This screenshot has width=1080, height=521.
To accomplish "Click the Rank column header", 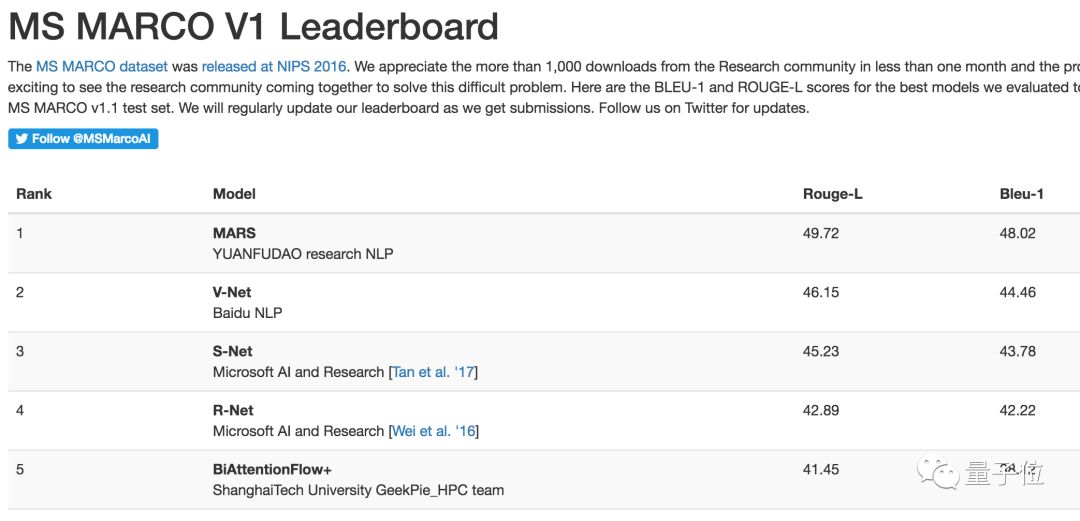I will (x=34, y=194).
